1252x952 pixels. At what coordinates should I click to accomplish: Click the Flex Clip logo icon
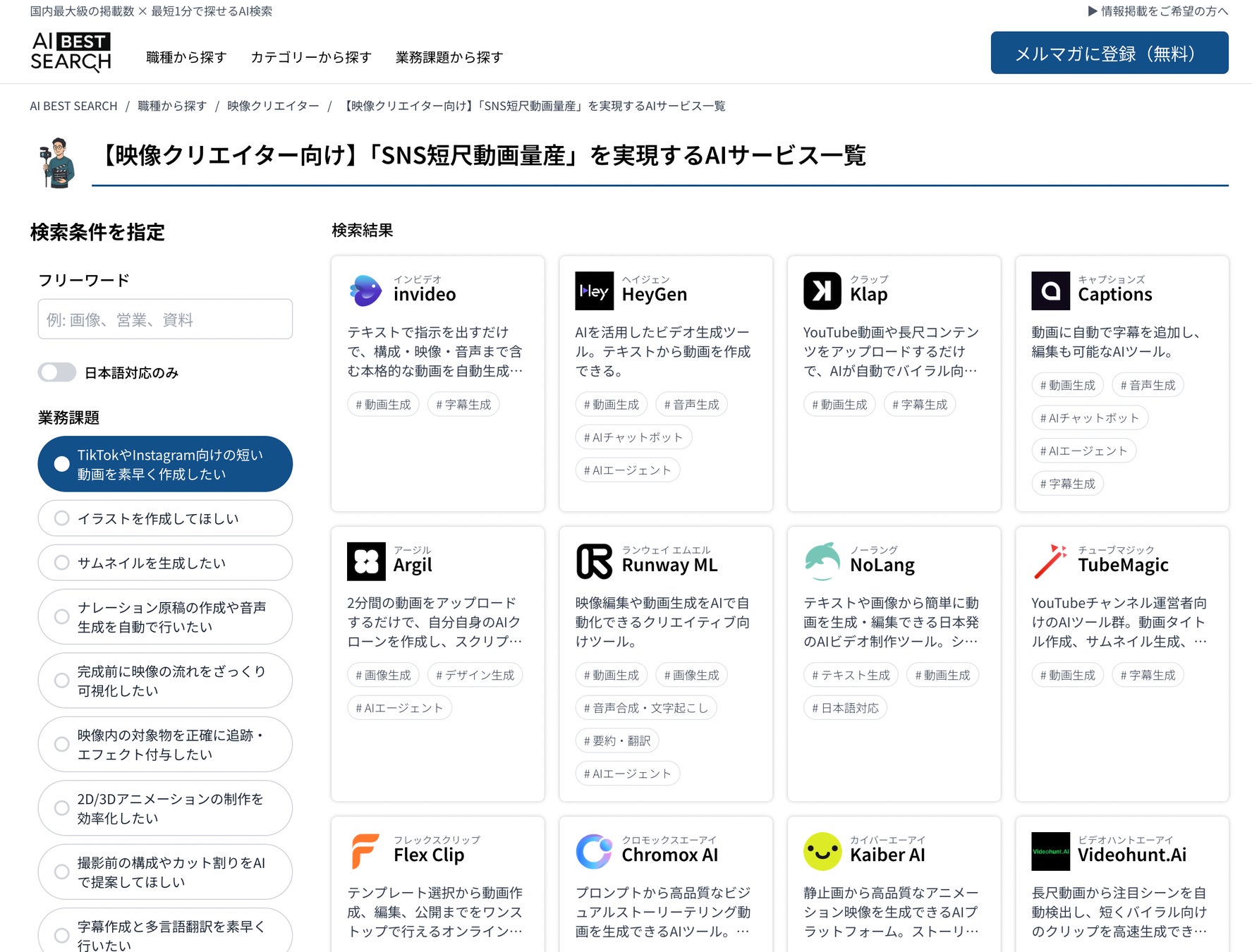[366, 851]
